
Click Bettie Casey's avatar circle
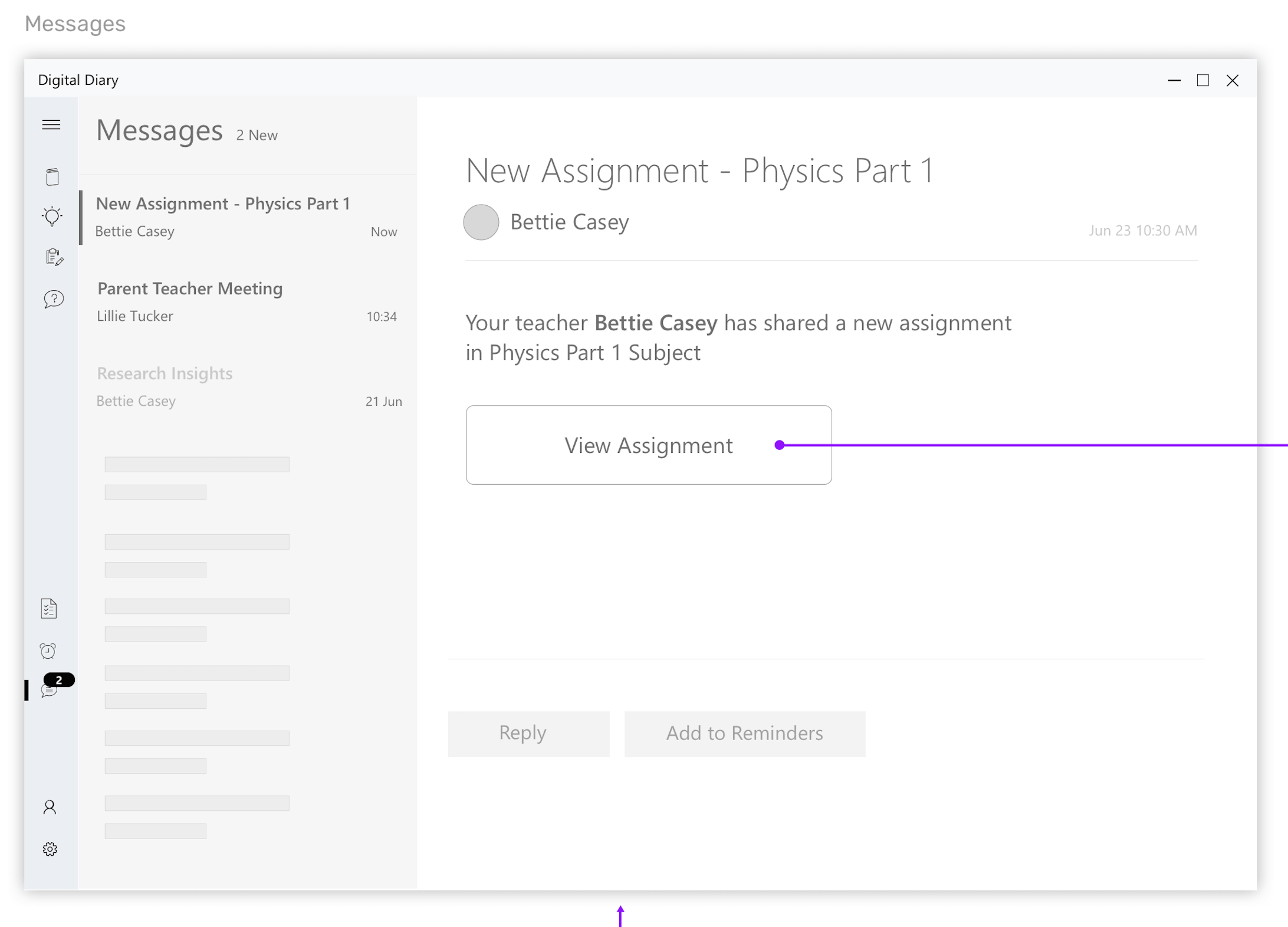tap(481, 222)
